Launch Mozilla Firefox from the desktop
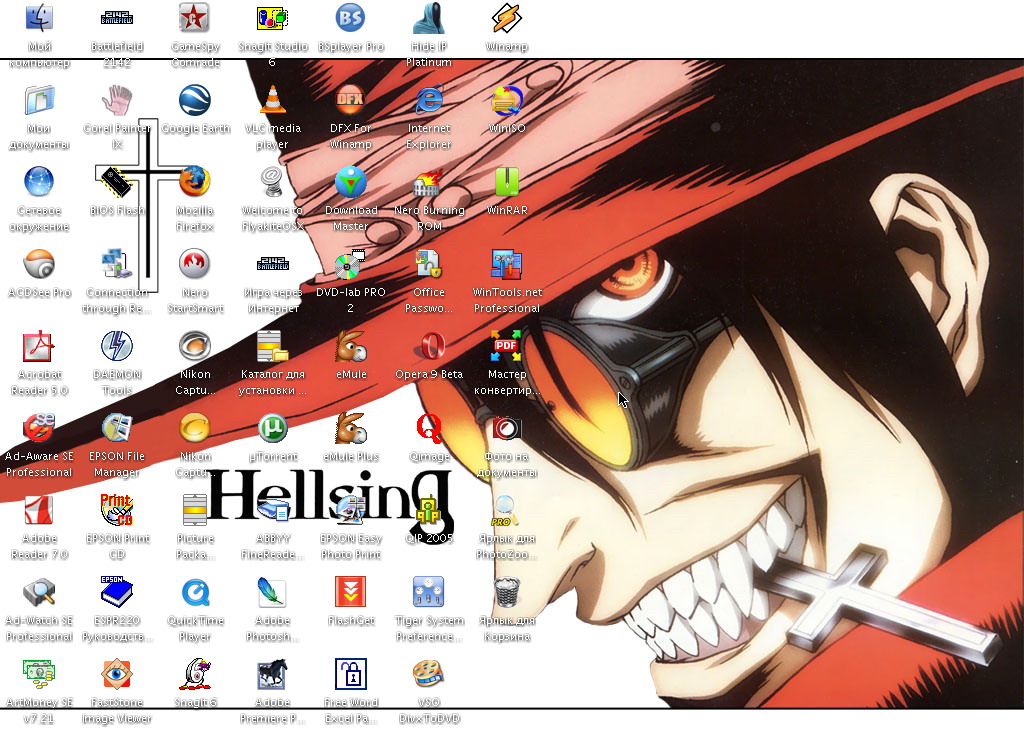The height and width of the screenshot is (744, 1024). (x=195, y=182)
